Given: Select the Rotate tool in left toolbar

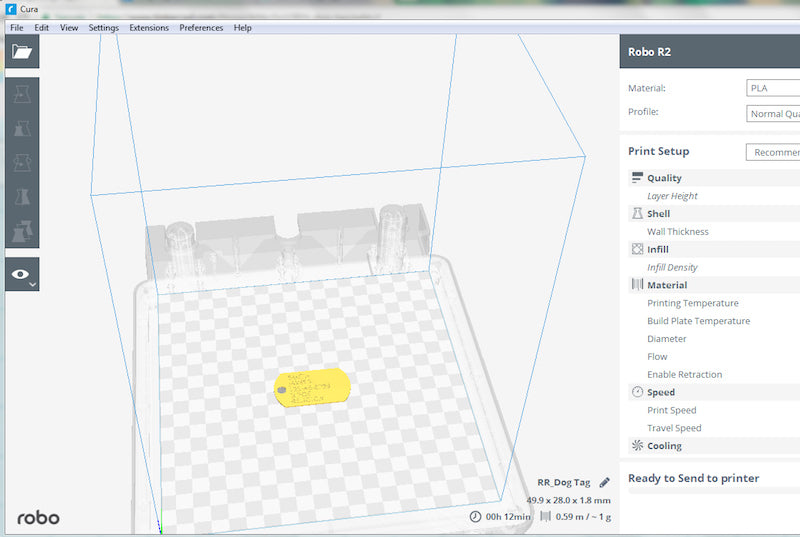Looking at the screenshot, I should pyautogui.click(x=23, y=163).
